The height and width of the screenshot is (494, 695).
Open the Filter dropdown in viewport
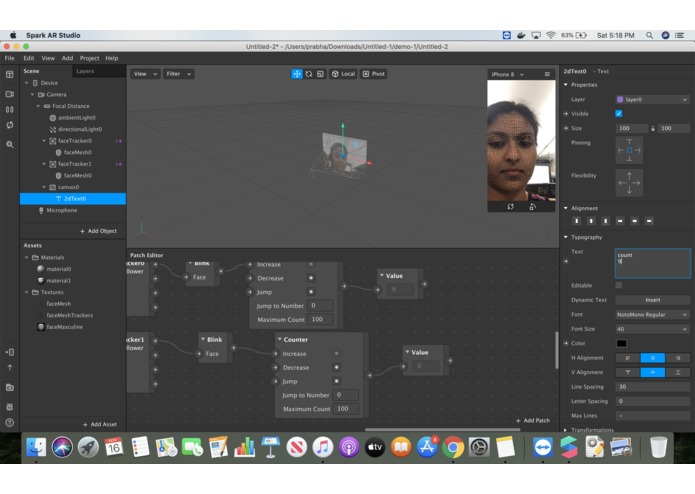point(179,74)
